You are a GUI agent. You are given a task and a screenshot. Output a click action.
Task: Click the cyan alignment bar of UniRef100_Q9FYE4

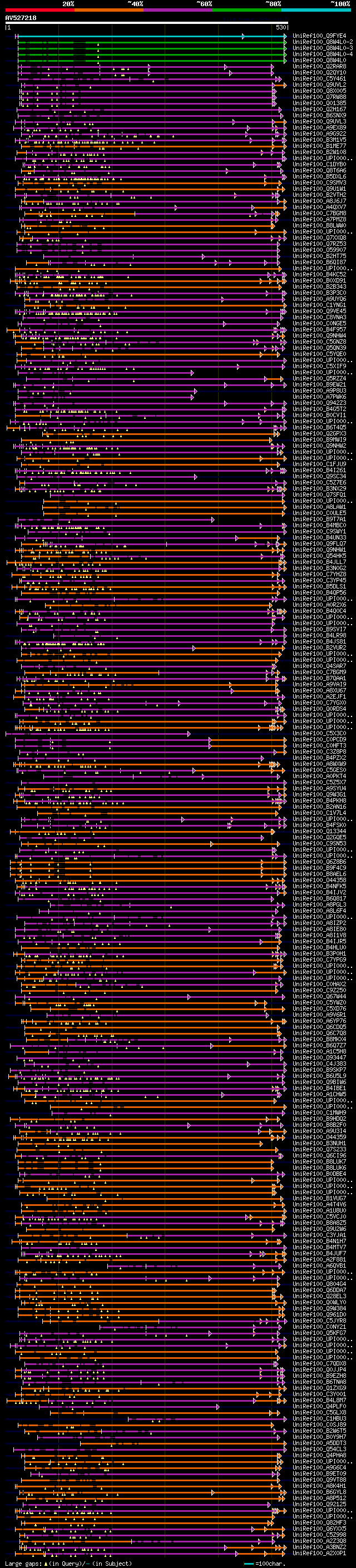151,37
